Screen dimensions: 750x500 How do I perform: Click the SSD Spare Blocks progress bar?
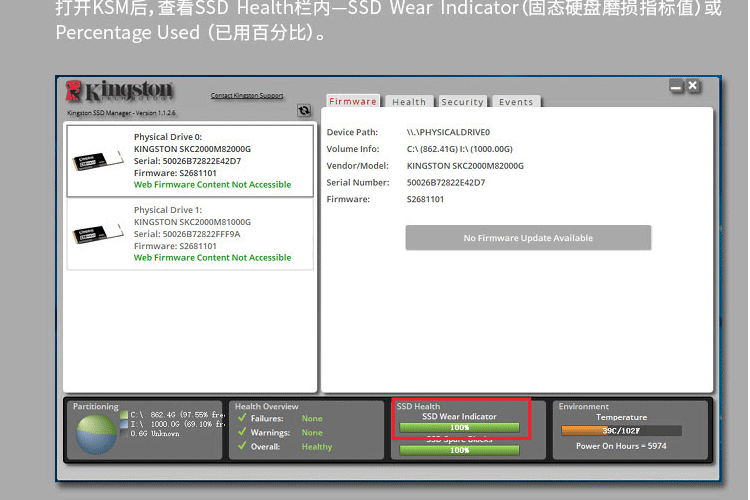click(x=459, y=450)
